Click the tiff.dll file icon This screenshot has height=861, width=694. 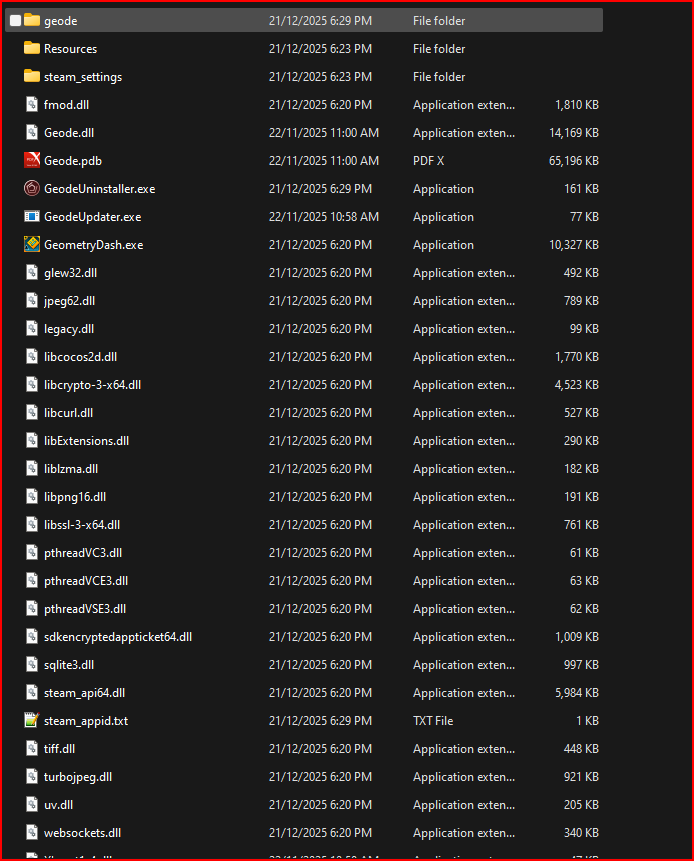pos(32,748)
